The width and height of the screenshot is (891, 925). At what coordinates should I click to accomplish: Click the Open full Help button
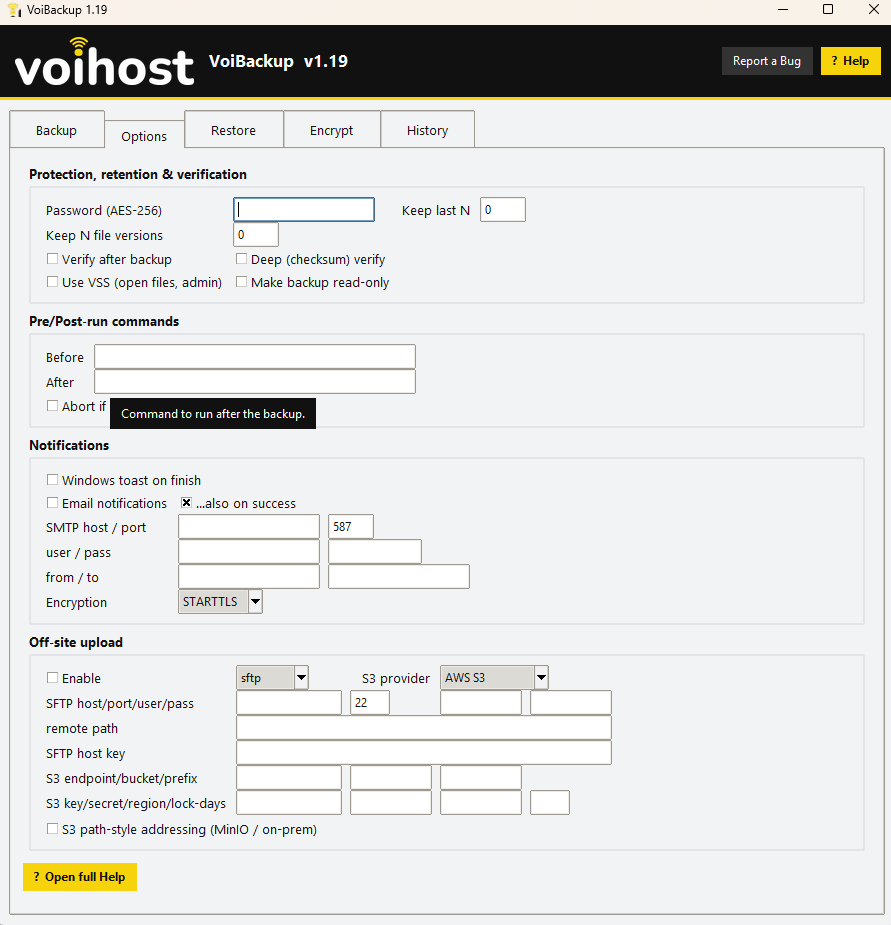[80, 877]
